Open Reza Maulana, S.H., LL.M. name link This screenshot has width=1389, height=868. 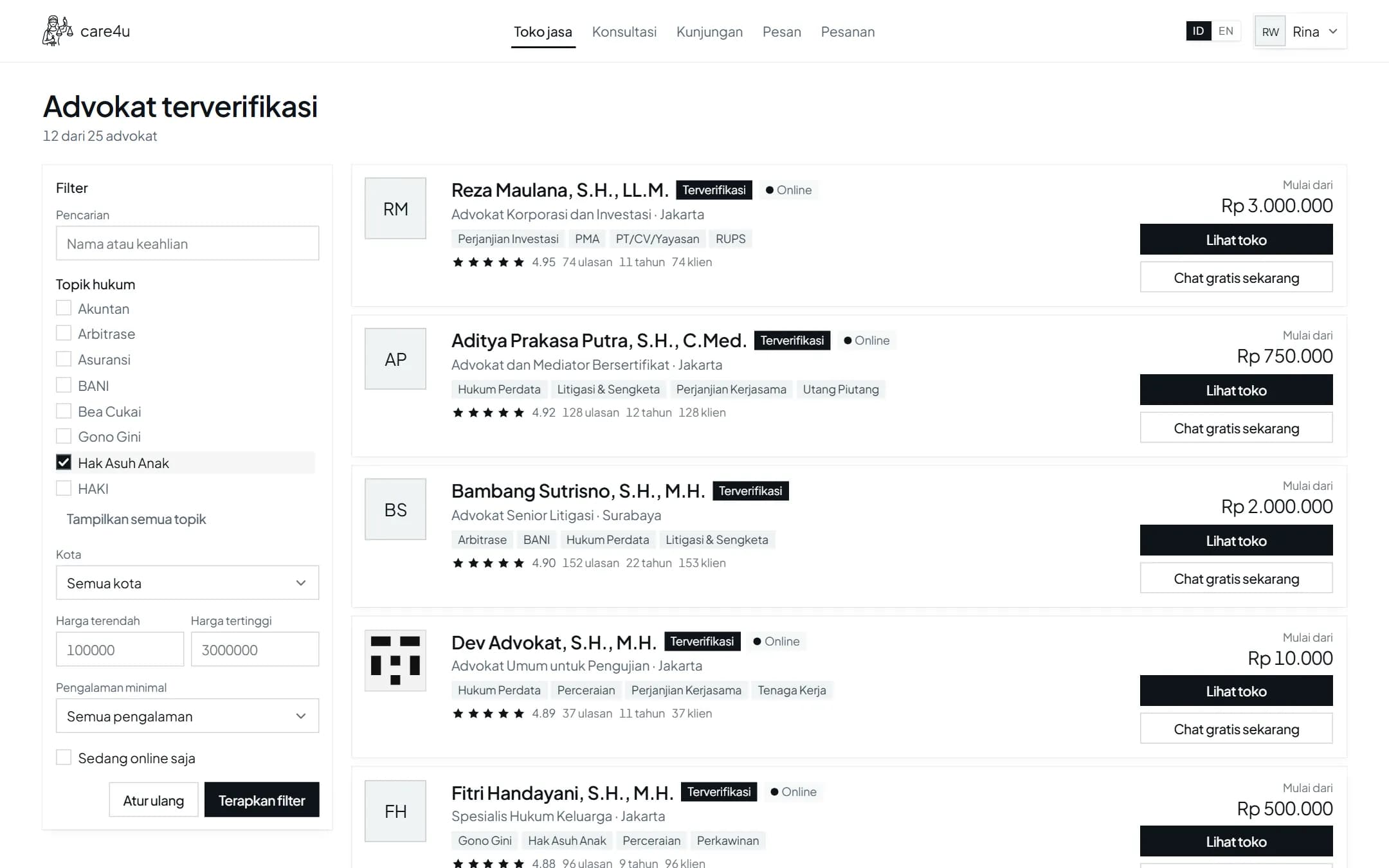pos(559,190)
